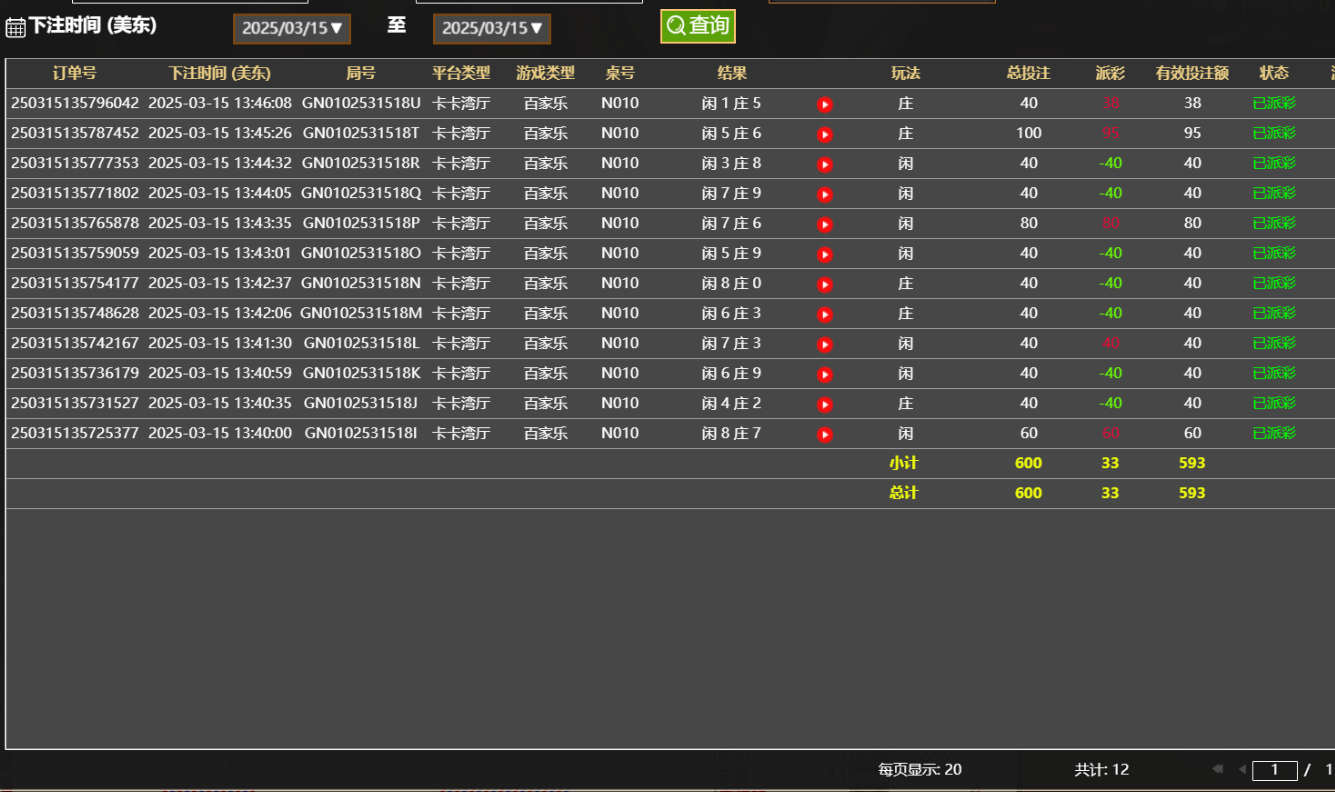
Task: Click the 总投注 column header
Action: click(1029, 73)
